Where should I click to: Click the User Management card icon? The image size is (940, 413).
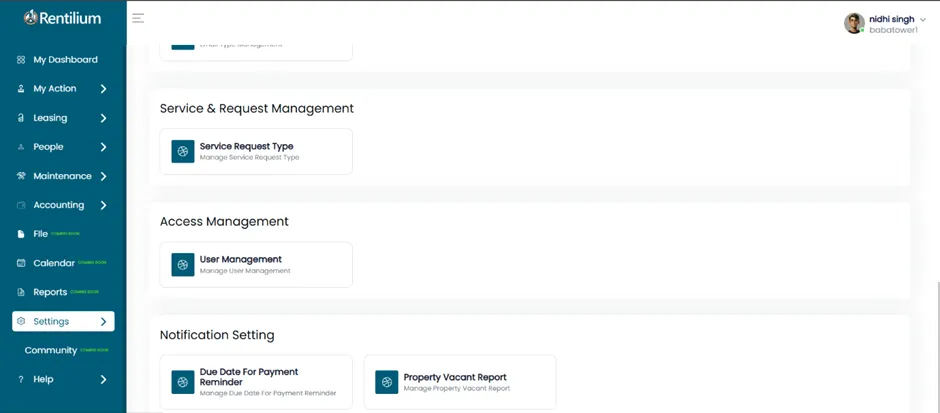(183, 265)
